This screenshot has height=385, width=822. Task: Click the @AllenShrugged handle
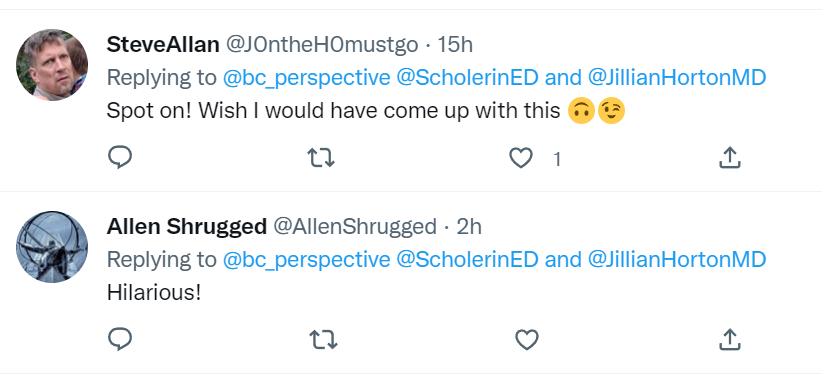click(x=354, y=227)
